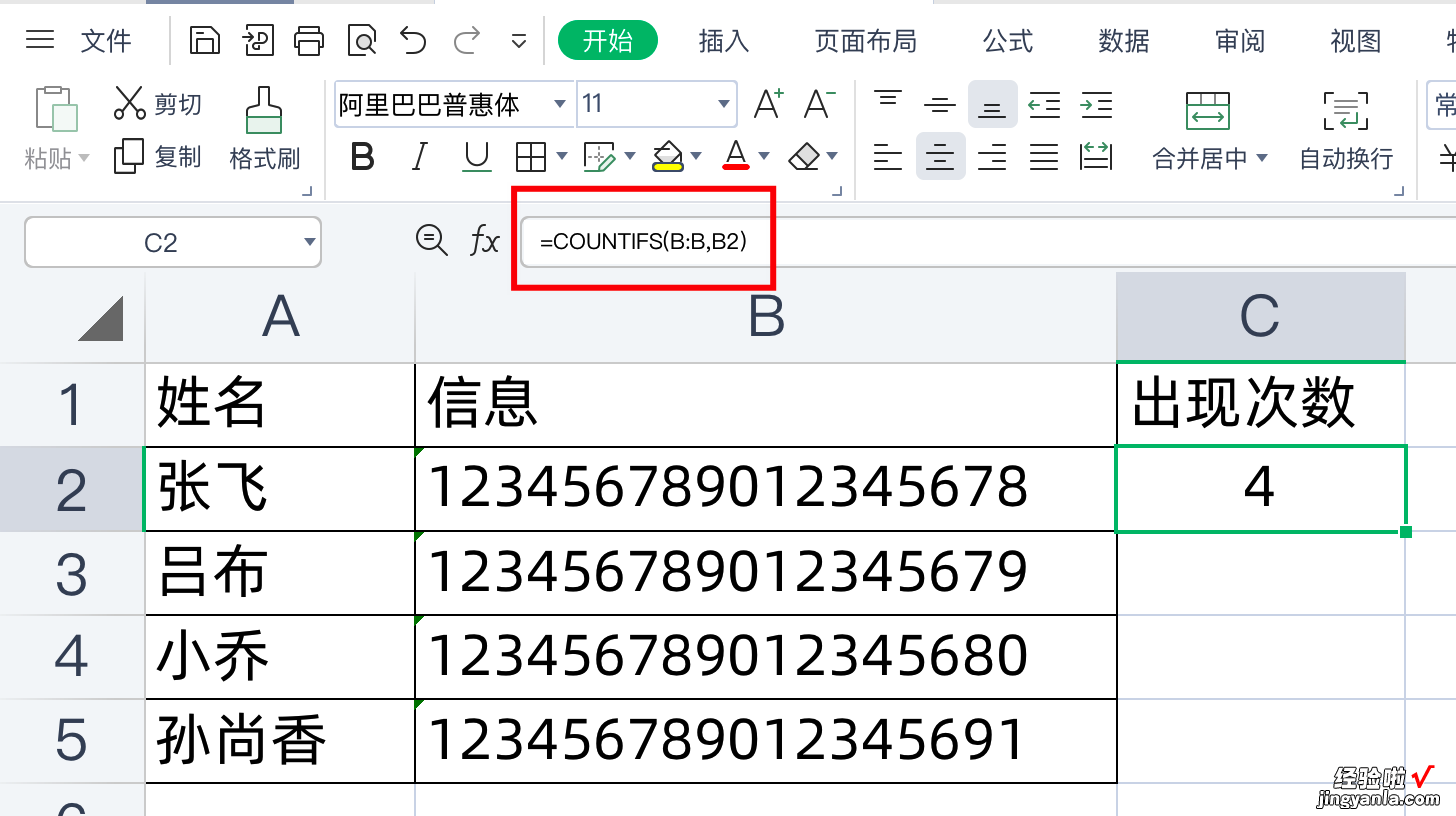Viewport: 1456px width, 816px height.
Task: Click the Print icon
Action: pyautogui.click(x=309, y=40)
